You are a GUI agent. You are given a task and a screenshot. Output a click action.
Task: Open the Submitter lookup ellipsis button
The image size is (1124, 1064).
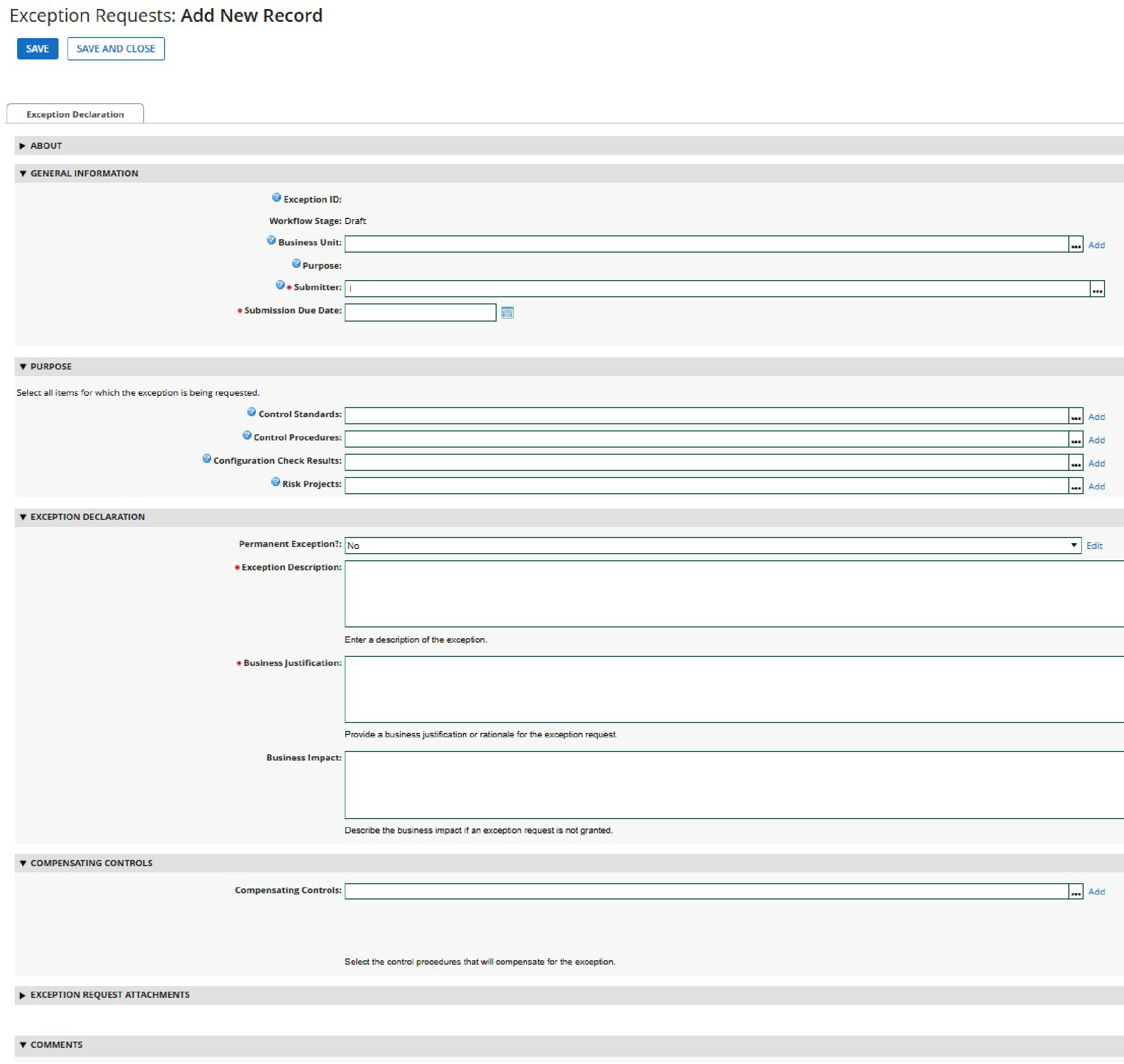click(1097, 289)
